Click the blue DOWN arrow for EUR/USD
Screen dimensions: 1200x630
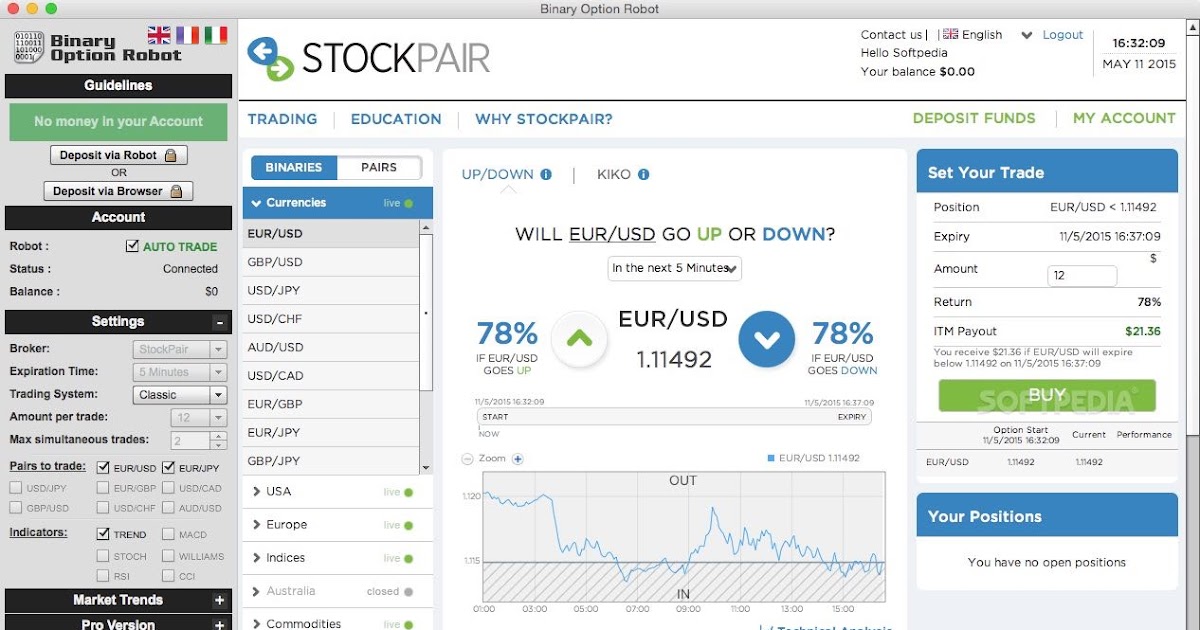coord(767,339)
